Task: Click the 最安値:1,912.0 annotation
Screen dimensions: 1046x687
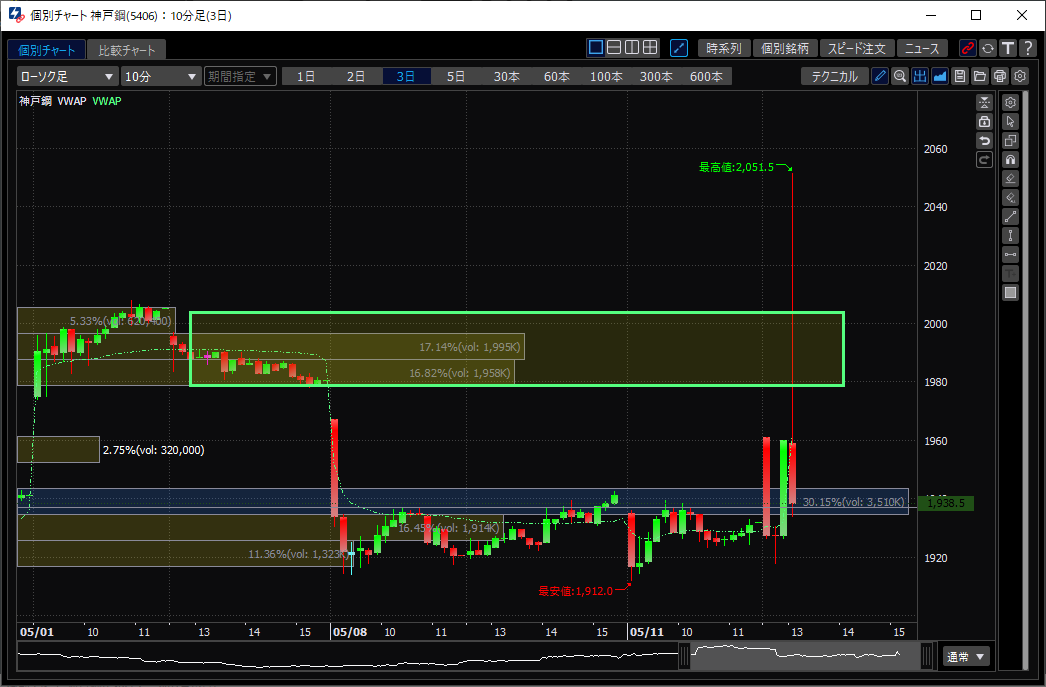Action: [575, 591]
